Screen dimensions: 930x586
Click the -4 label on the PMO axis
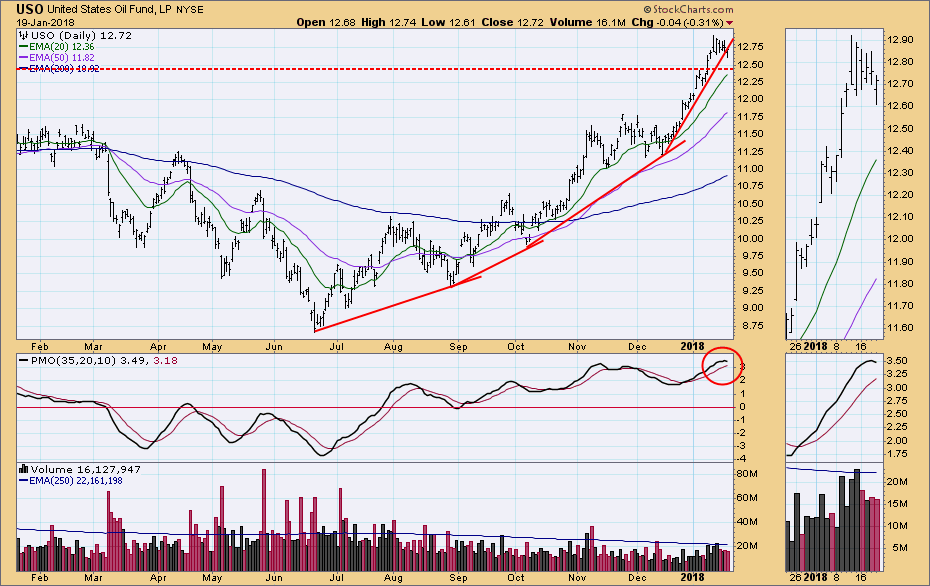coord(741,458)
